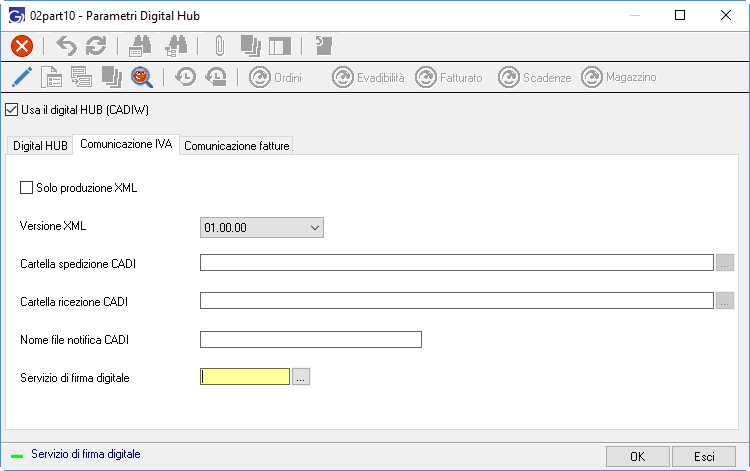Click the clock with arrow history icon

coord(216,77)
